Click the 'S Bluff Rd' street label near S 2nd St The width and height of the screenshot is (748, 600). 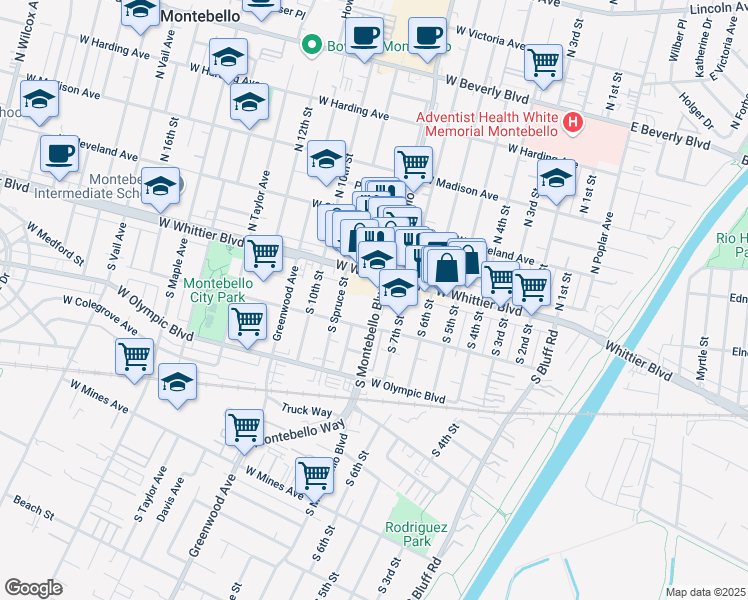pyautogui.click(x=545, y=357)
